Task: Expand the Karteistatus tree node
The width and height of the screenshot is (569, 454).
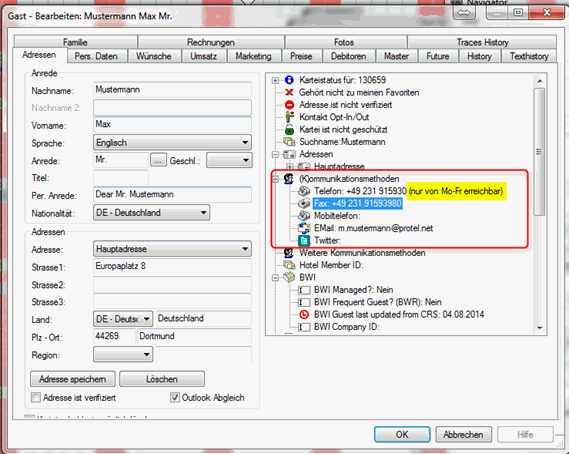Action: coord(275,80)
